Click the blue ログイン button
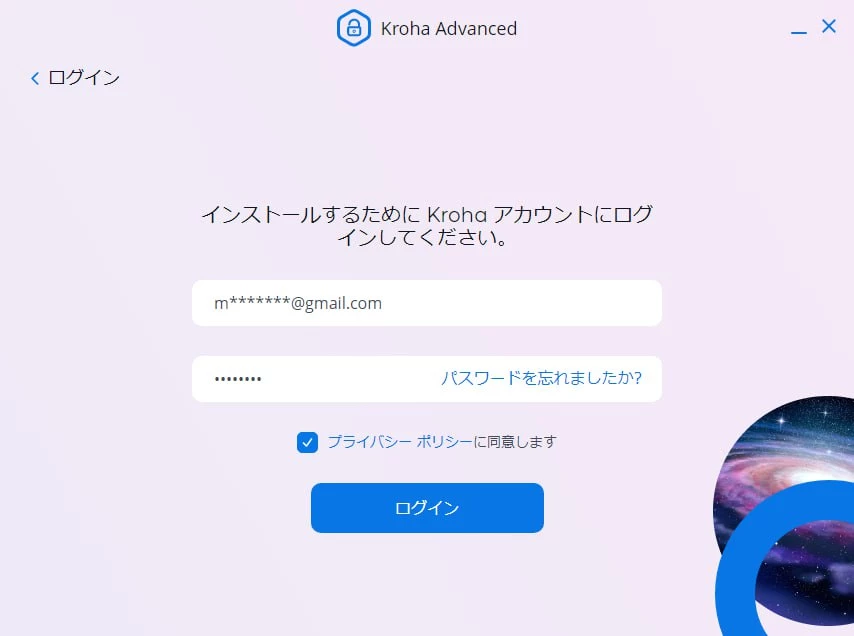Viewport: 854px width, 636px height. pos(427,508)
